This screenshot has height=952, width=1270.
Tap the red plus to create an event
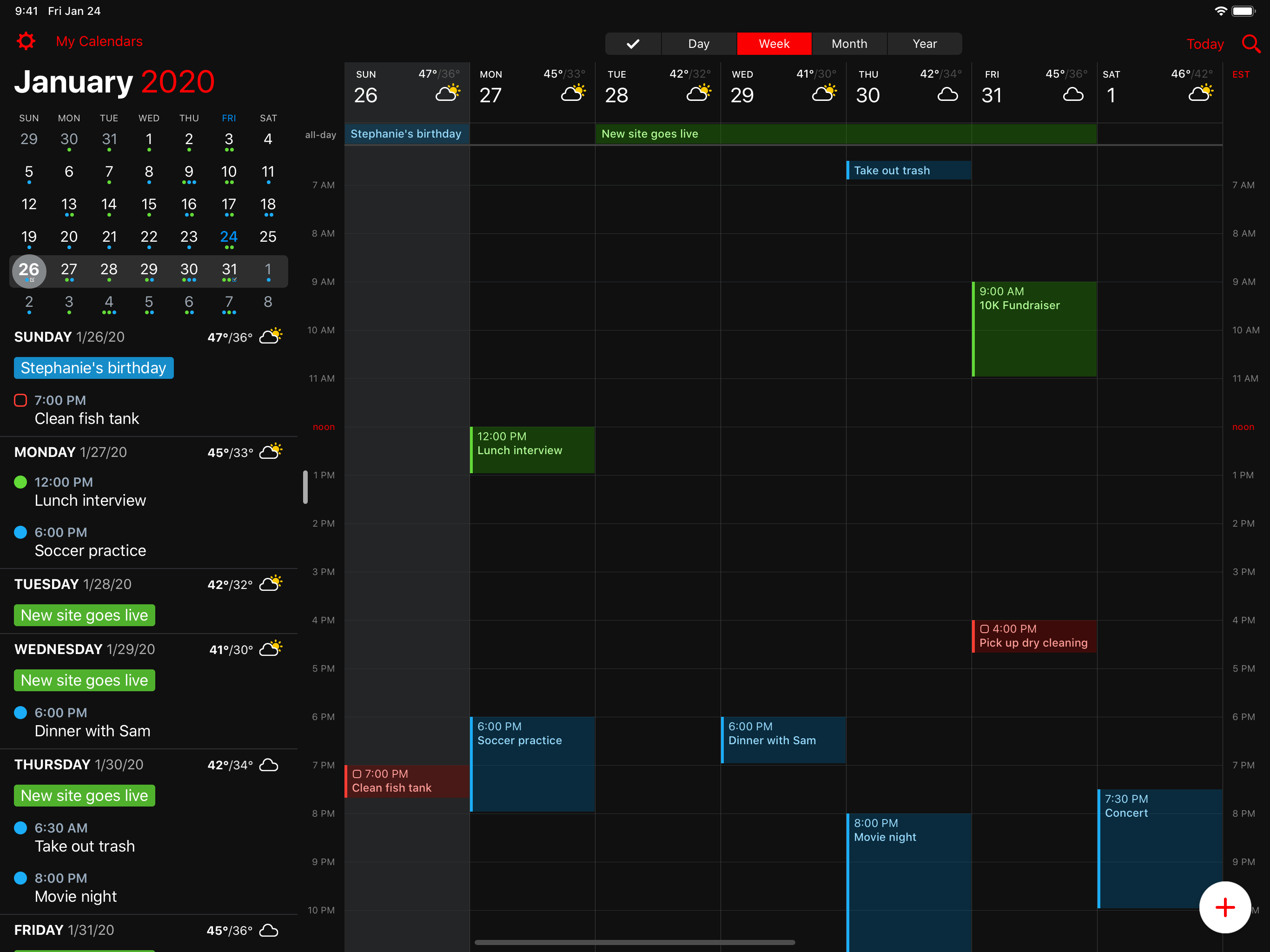[x=1224, y=907]
